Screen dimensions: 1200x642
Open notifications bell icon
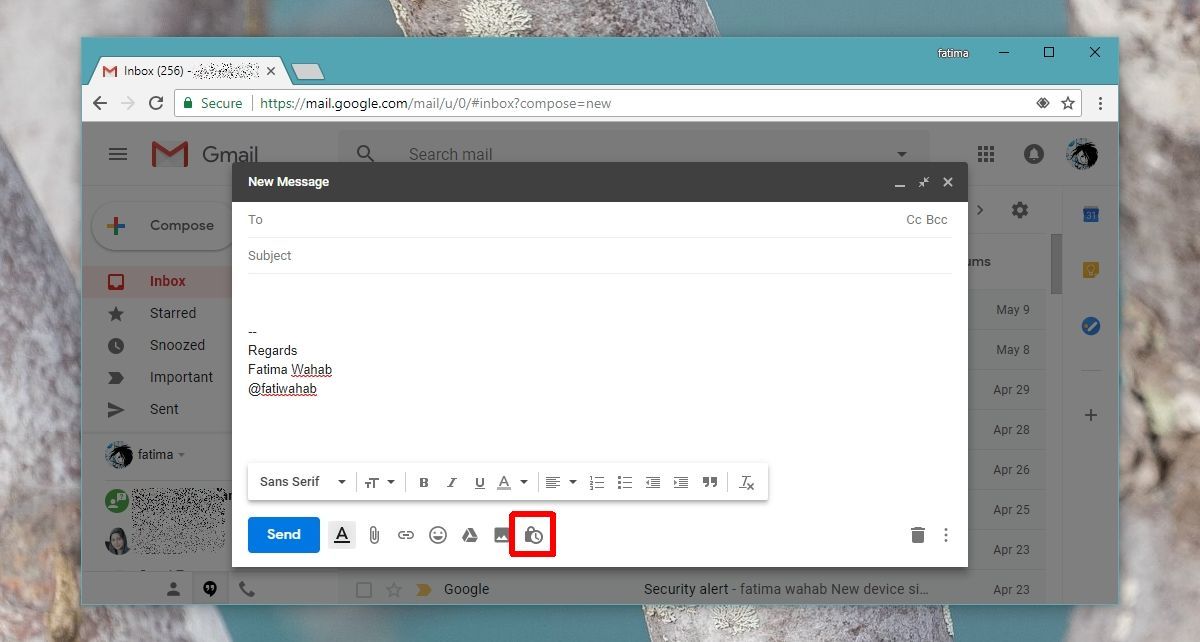point(1033,154)
